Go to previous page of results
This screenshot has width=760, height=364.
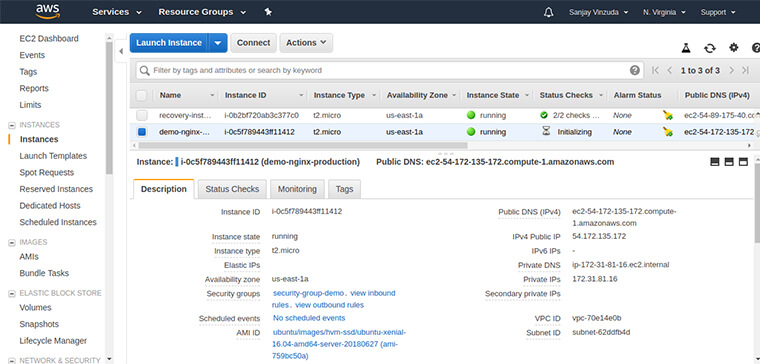pos(670,70)
